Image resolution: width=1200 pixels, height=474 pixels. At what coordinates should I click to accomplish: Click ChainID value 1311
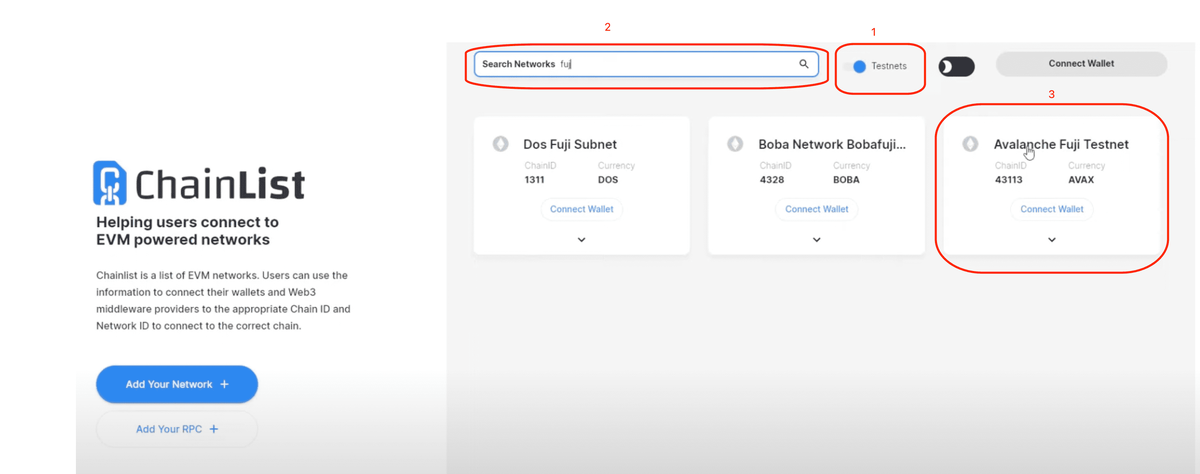pyautogui.click(x=536, y=180)
